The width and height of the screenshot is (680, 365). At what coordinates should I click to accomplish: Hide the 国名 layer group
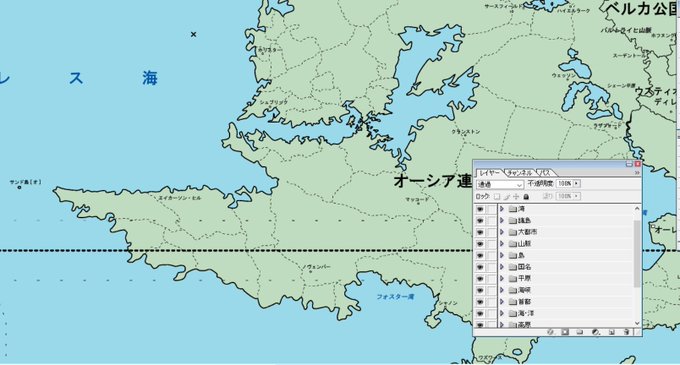point(480,267)
